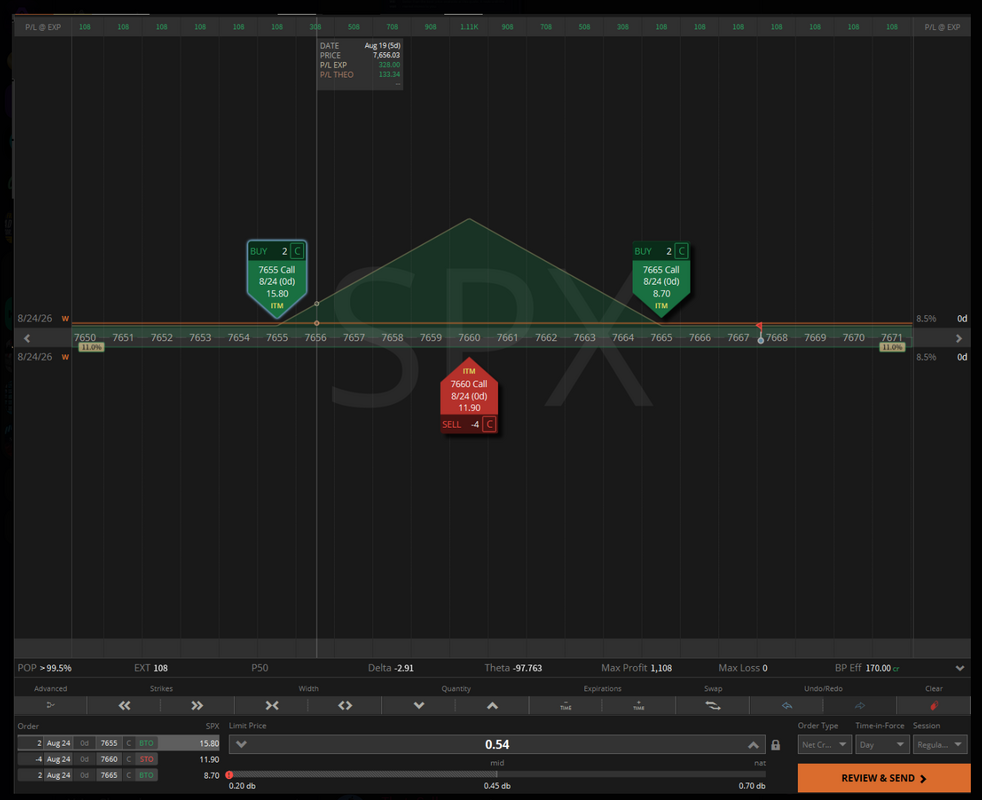Click the BP Eff 170.00 cr value
The width and height of the screenshot is (982, 800).
882,668
